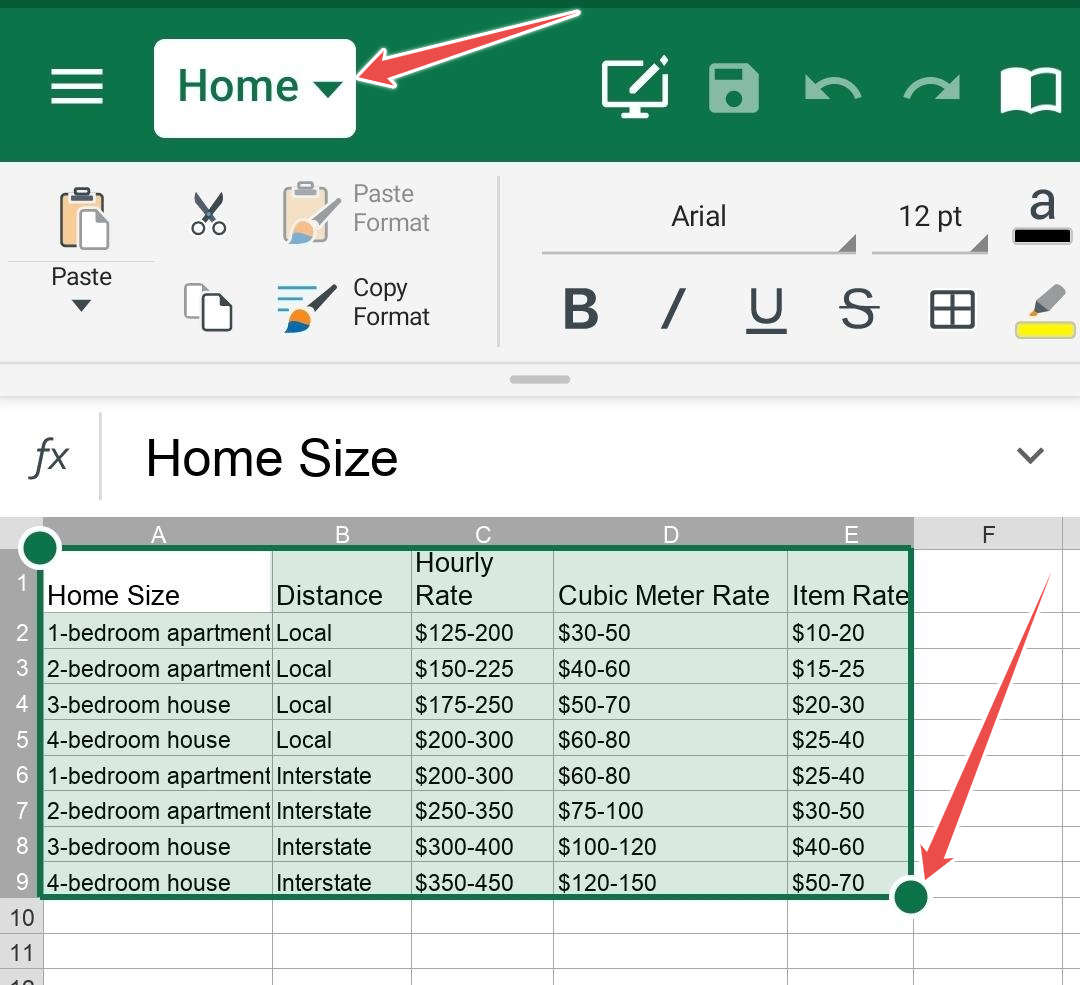Click the Paste Format button
Screen dimensions: 1080x985
coord(355,209)
